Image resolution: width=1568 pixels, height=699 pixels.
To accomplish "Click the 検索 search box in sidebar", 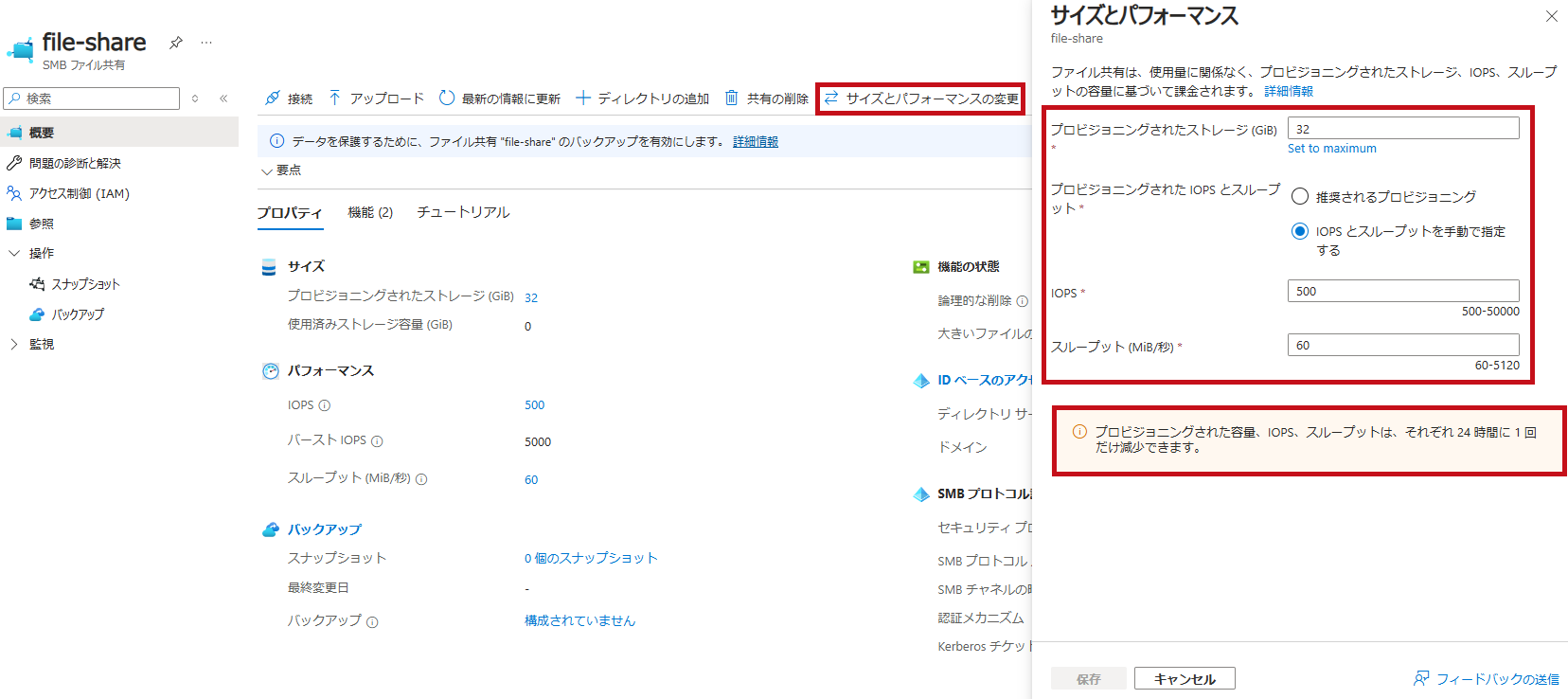I will (x=92, y=99).
